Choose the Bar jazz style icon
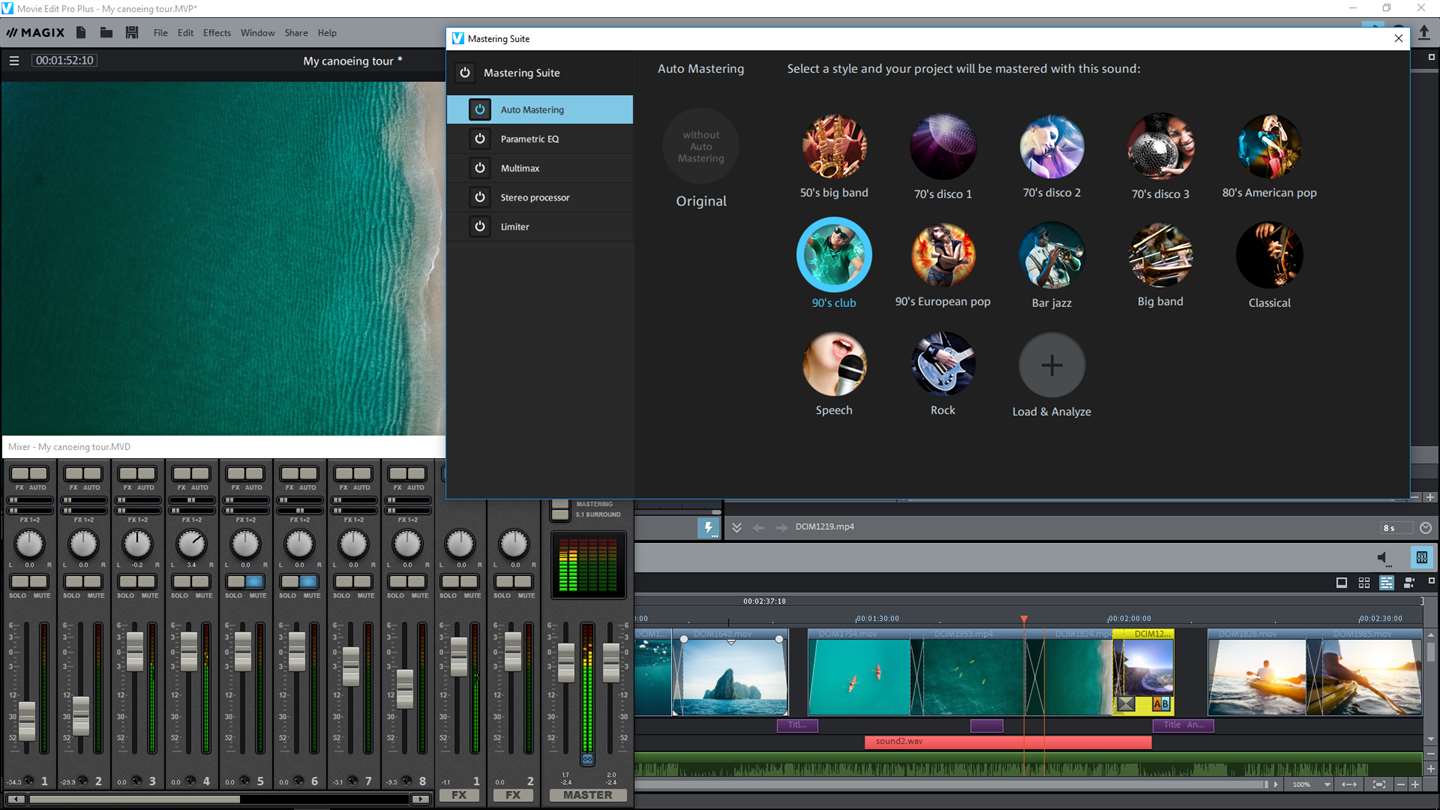The image size is (1440, 810). (x=1051, y=256)
